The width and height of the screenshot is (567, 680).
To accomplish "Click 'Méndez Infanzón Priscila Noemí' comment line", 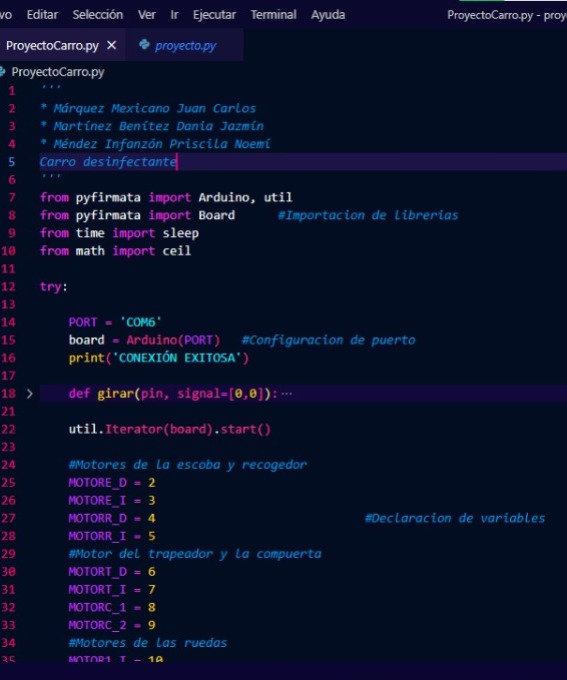I will click(155, 144).
